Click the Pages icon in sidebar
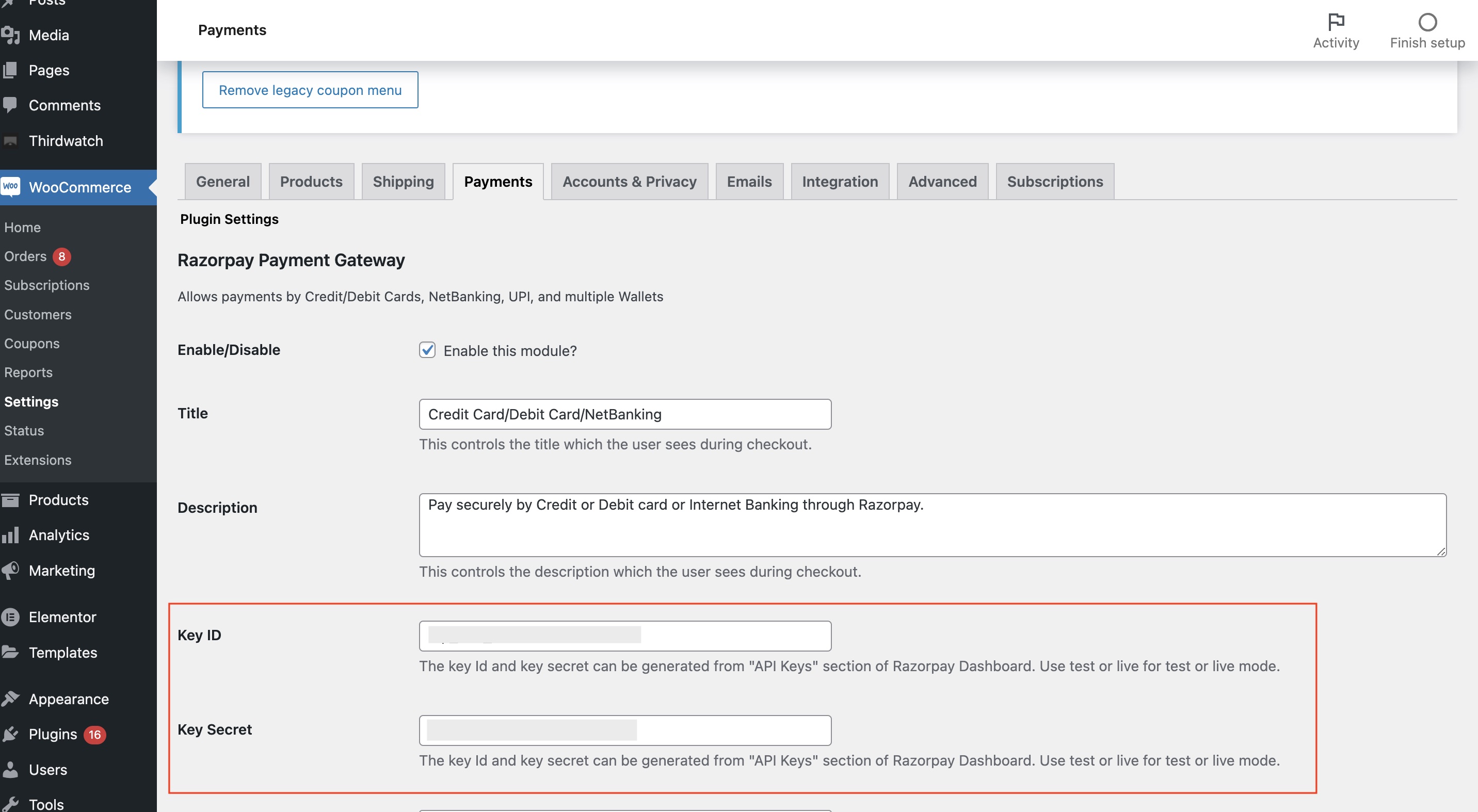Image resolution: width=1478 pixels, height=812 pixels. tap(10, 70)
